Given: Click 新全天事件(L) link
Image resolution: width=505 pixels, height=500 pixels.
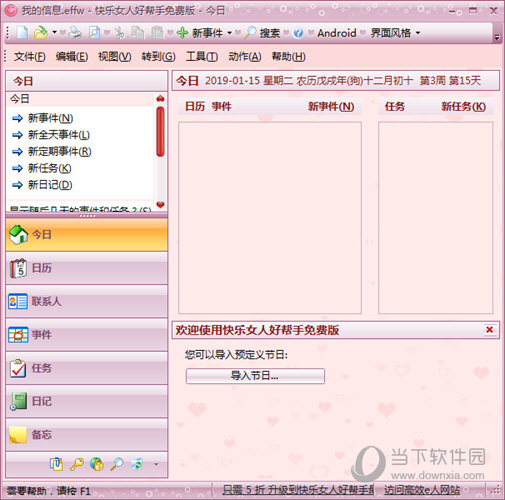Looking at the screenshot, I should point(59,135).
